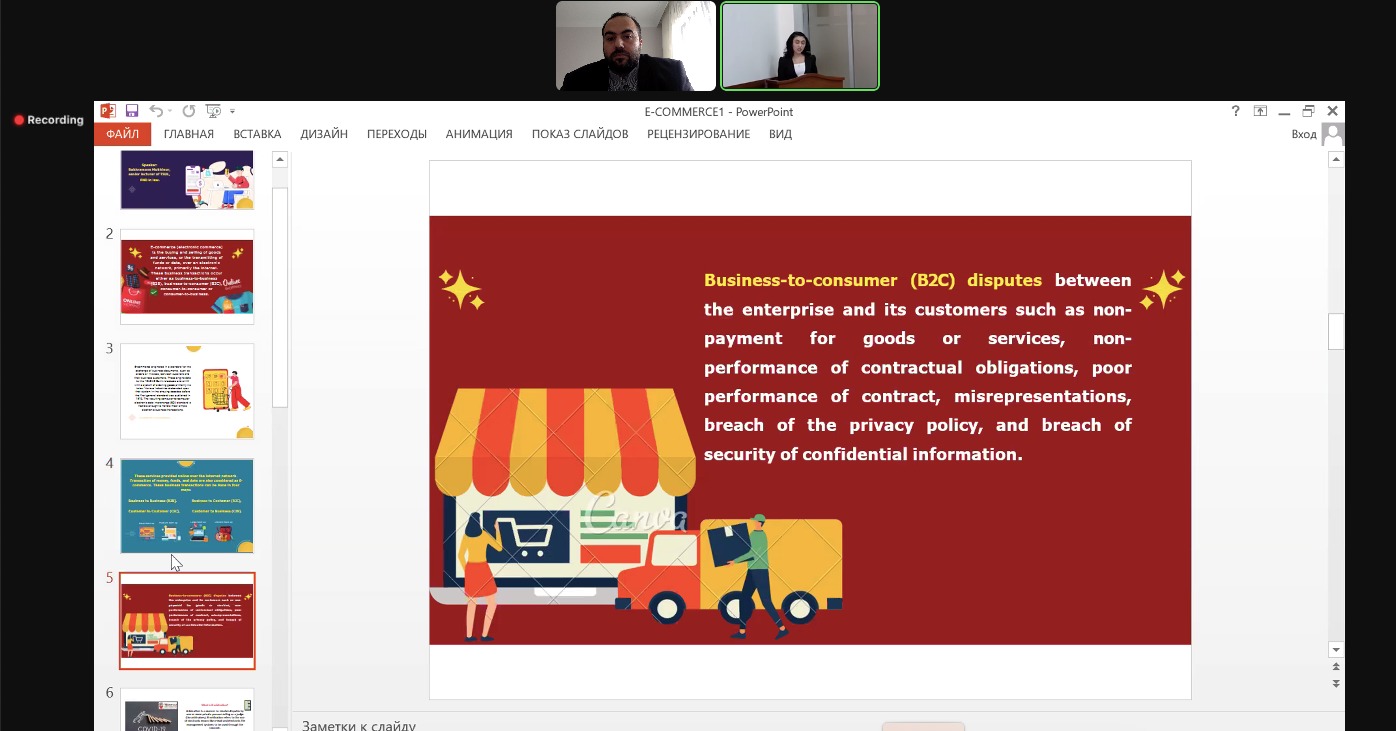Open the Undo history dropdown arrow
Viewport: 1396px width, 731px height.
[x=170, y=111]
